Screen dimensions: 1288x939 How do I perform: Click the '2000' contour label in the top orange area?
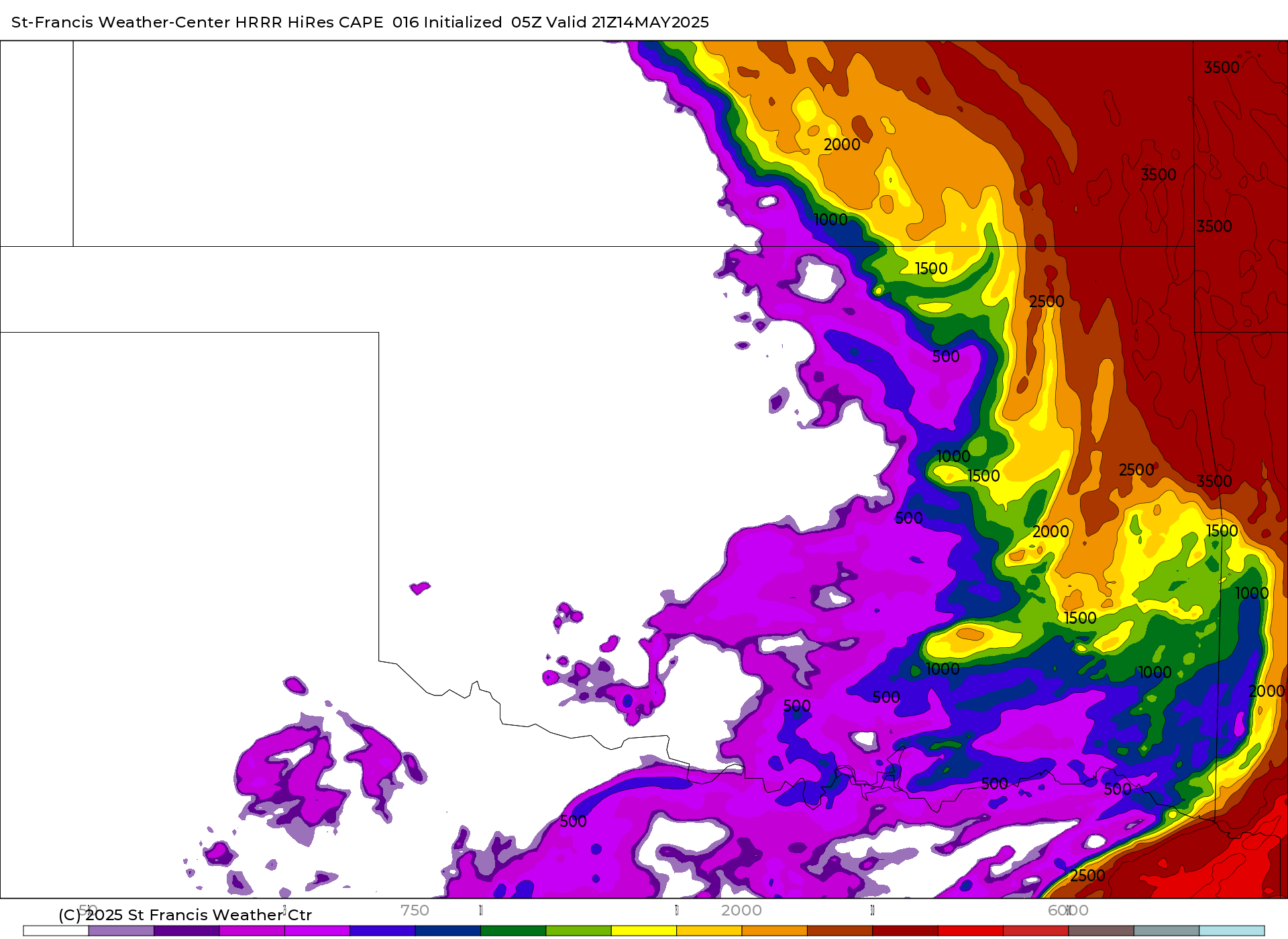point(842,145)
